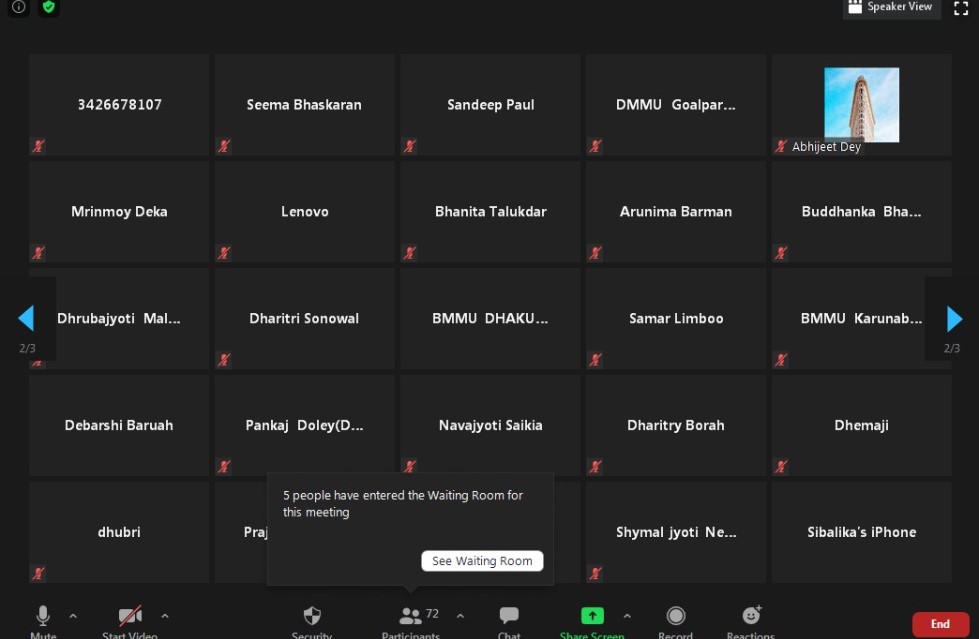Screen dimensions: 979x639
Task: Click Navajyoti Saikia's name
Action: [x=491, y=425]
